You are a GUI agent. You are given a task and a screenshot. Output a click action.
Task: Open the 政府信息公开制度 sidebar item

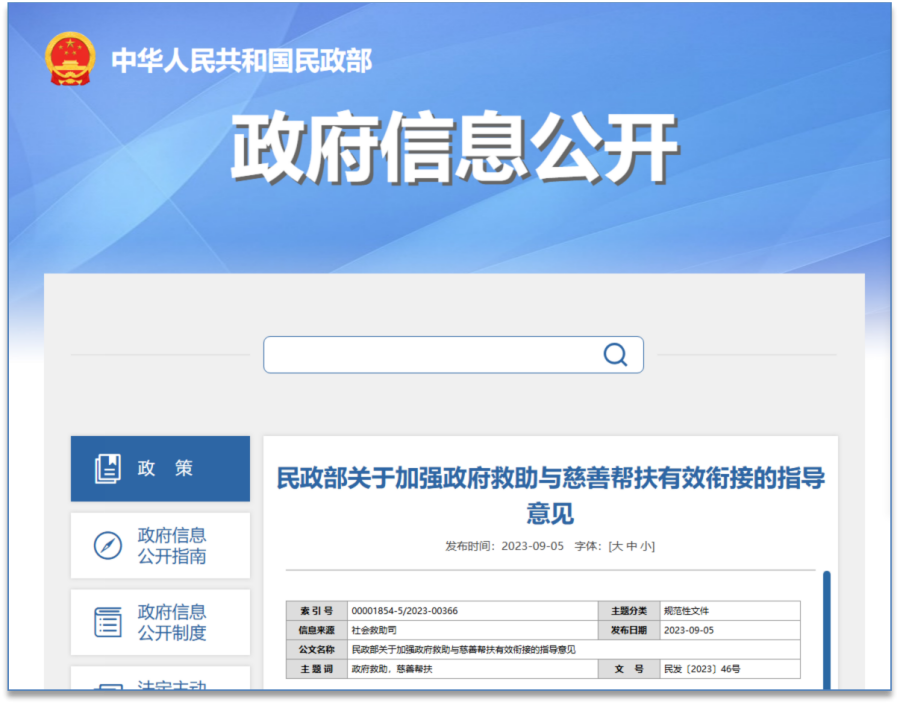coord(160,622)
